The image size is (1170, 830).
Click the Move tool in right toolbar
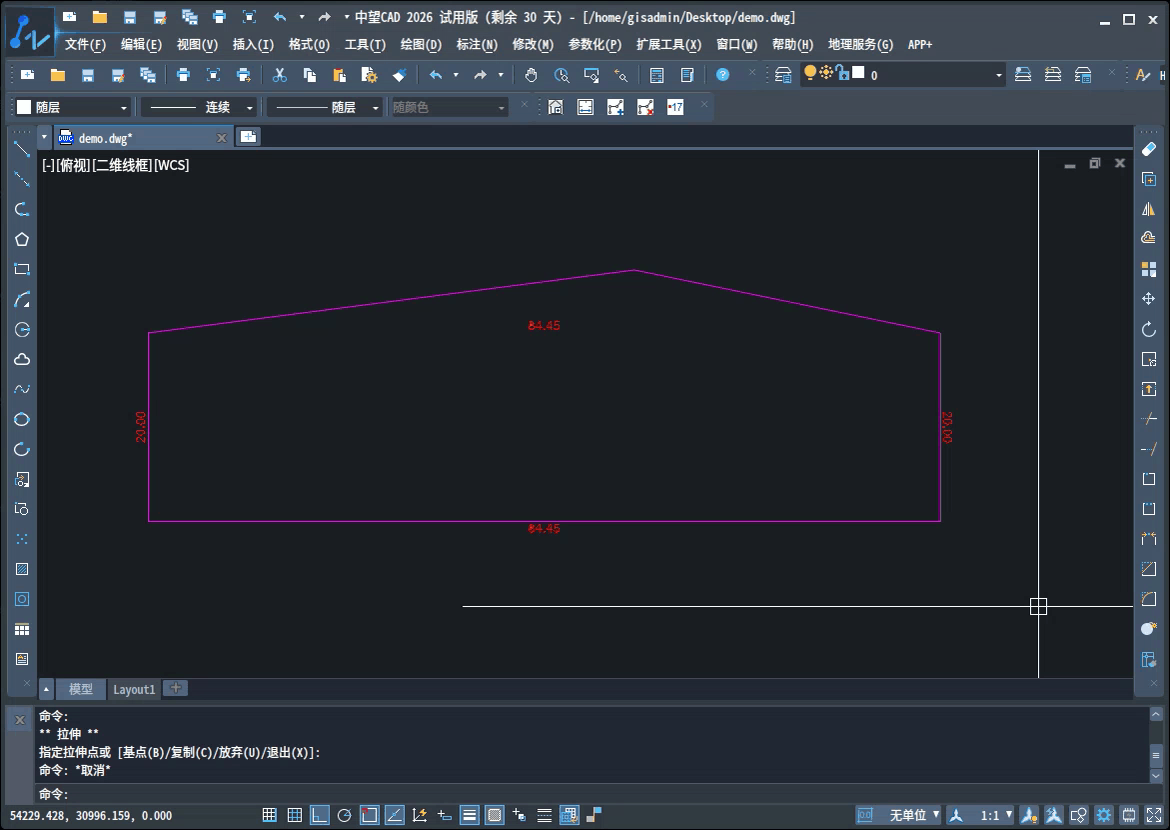(1148, 299)
